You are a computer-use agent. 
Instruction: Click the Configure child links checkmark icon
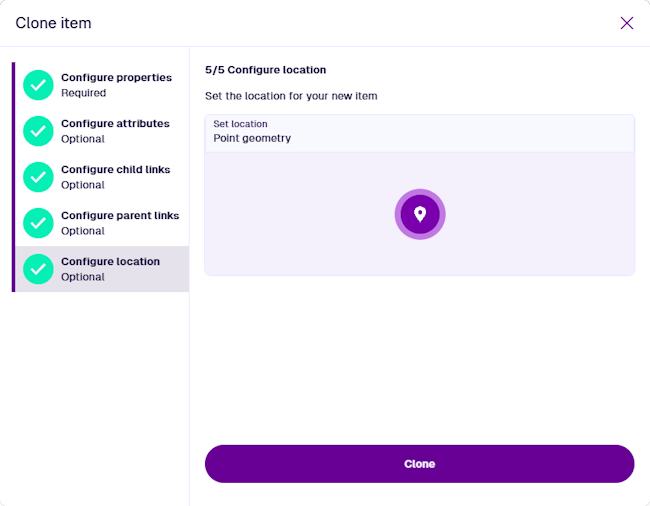point(38,177)
